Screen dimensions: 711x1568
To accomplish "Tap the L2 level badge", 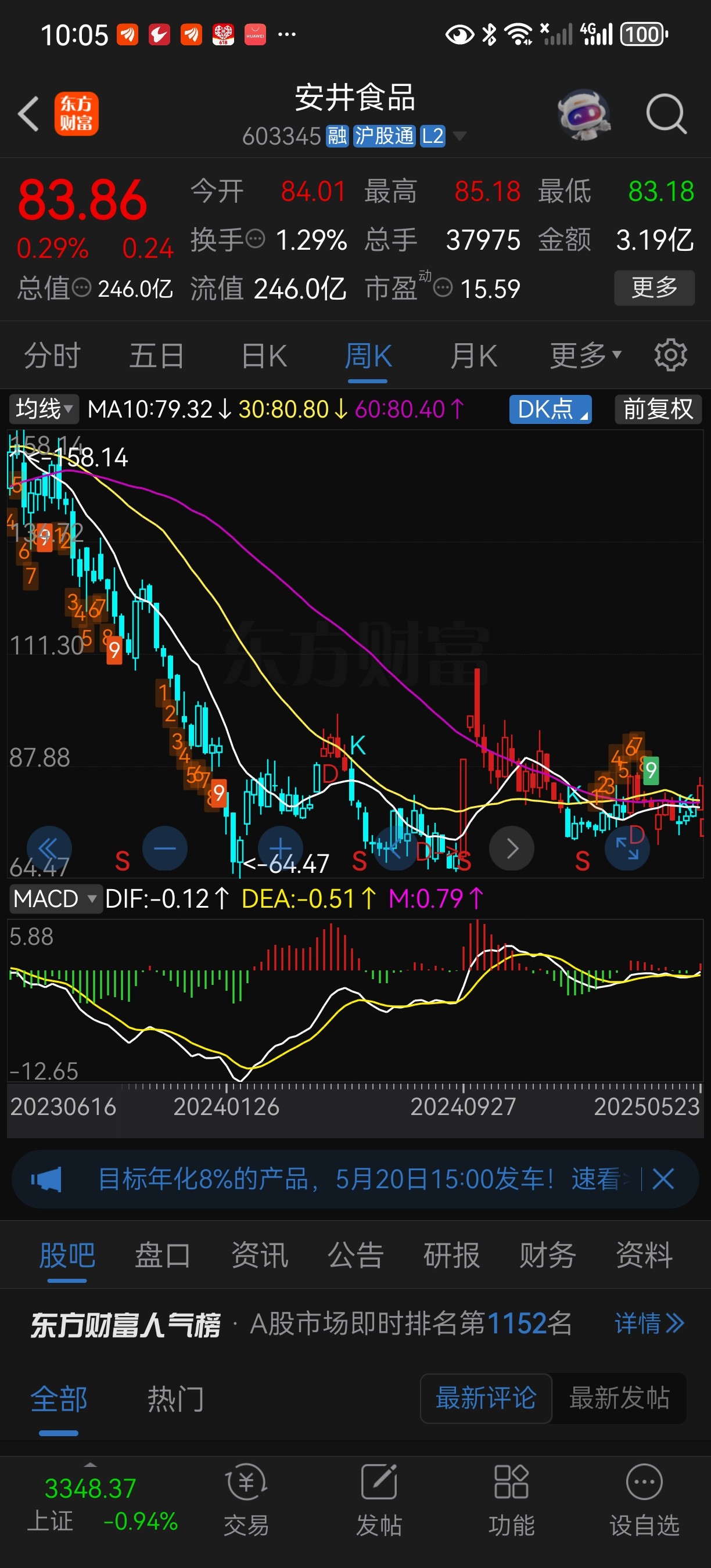I will click(x=433, y=136).
